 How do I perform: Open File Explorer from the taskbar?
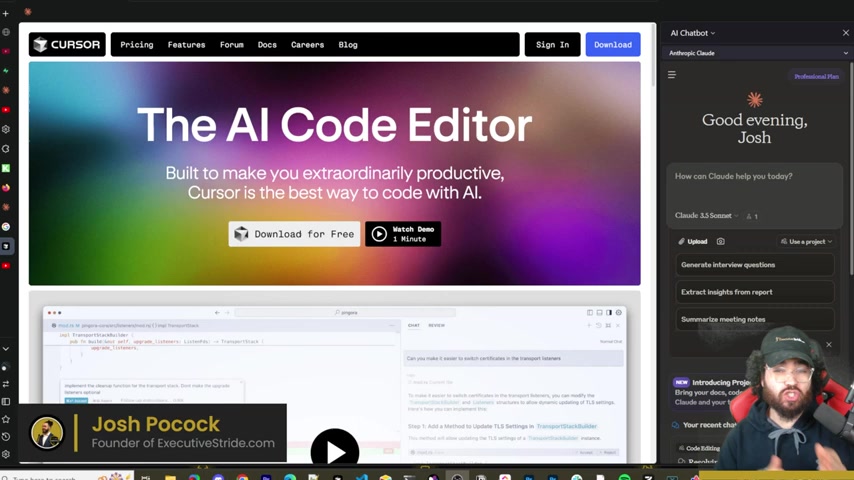[170, 477]
